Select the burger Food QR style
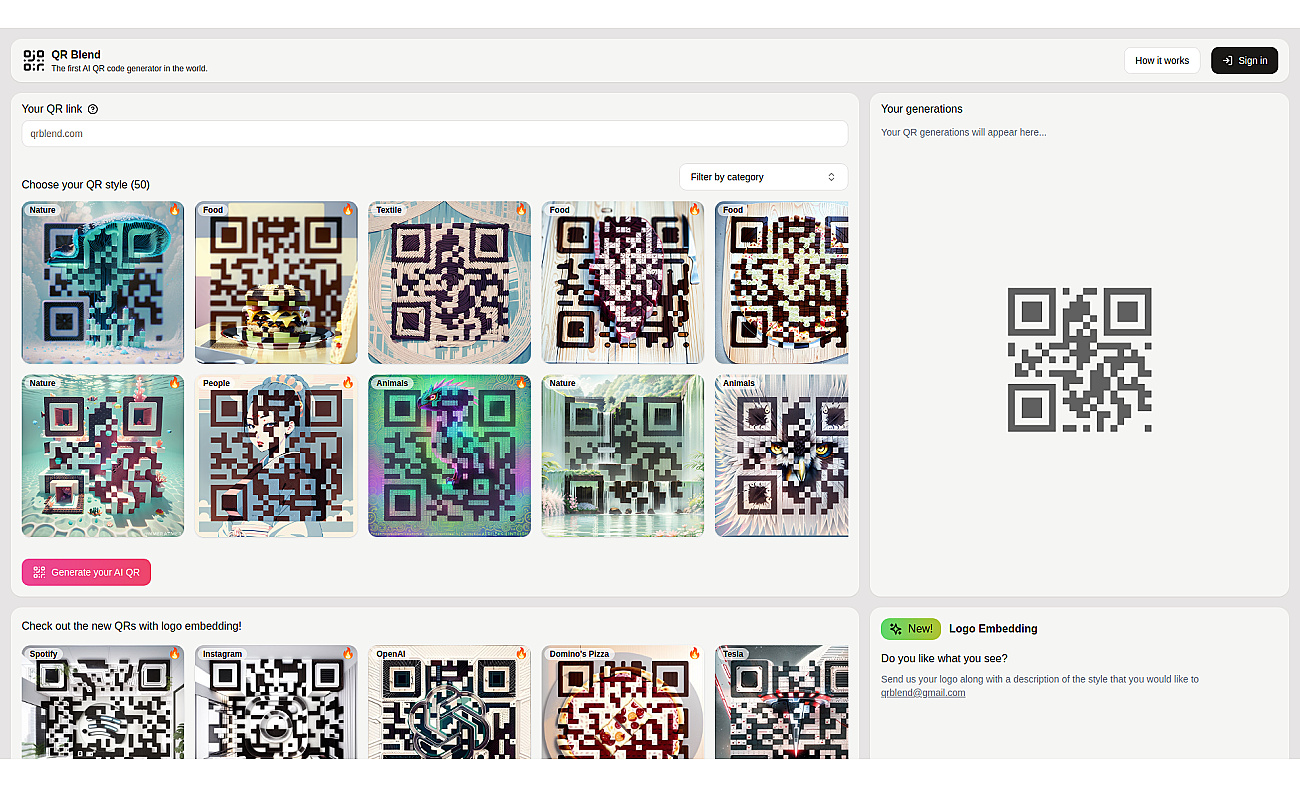The image size is (1300, 788). (276, 282)
